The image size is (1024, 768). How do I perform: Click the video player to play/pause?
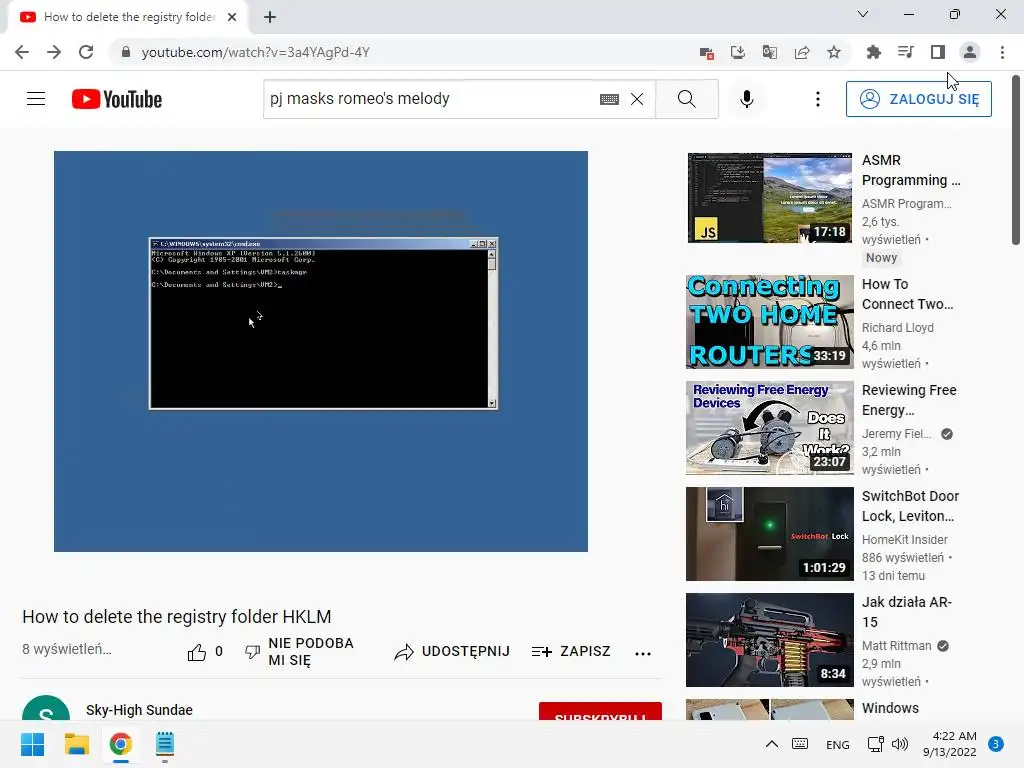tap(321, 351)
